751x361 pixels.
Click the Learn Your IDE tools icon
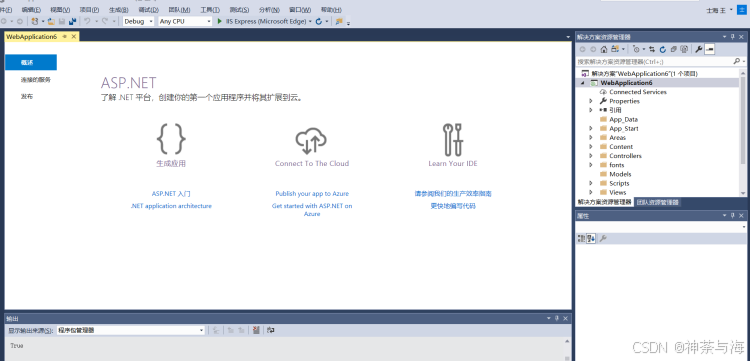pos(453,139)
